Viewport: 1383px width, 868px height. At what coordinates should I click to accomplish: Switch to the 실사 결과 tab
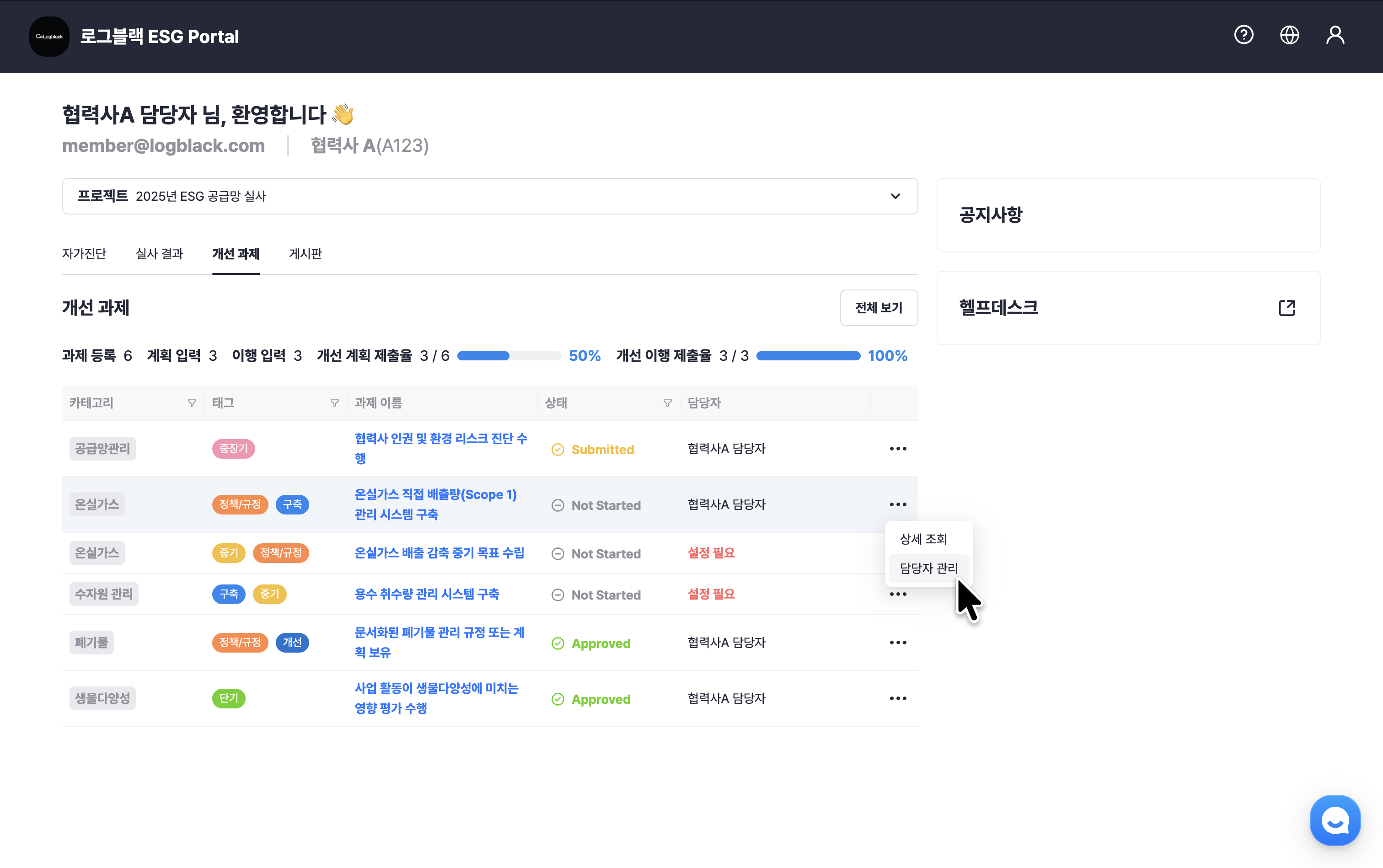tap(159, 254)
